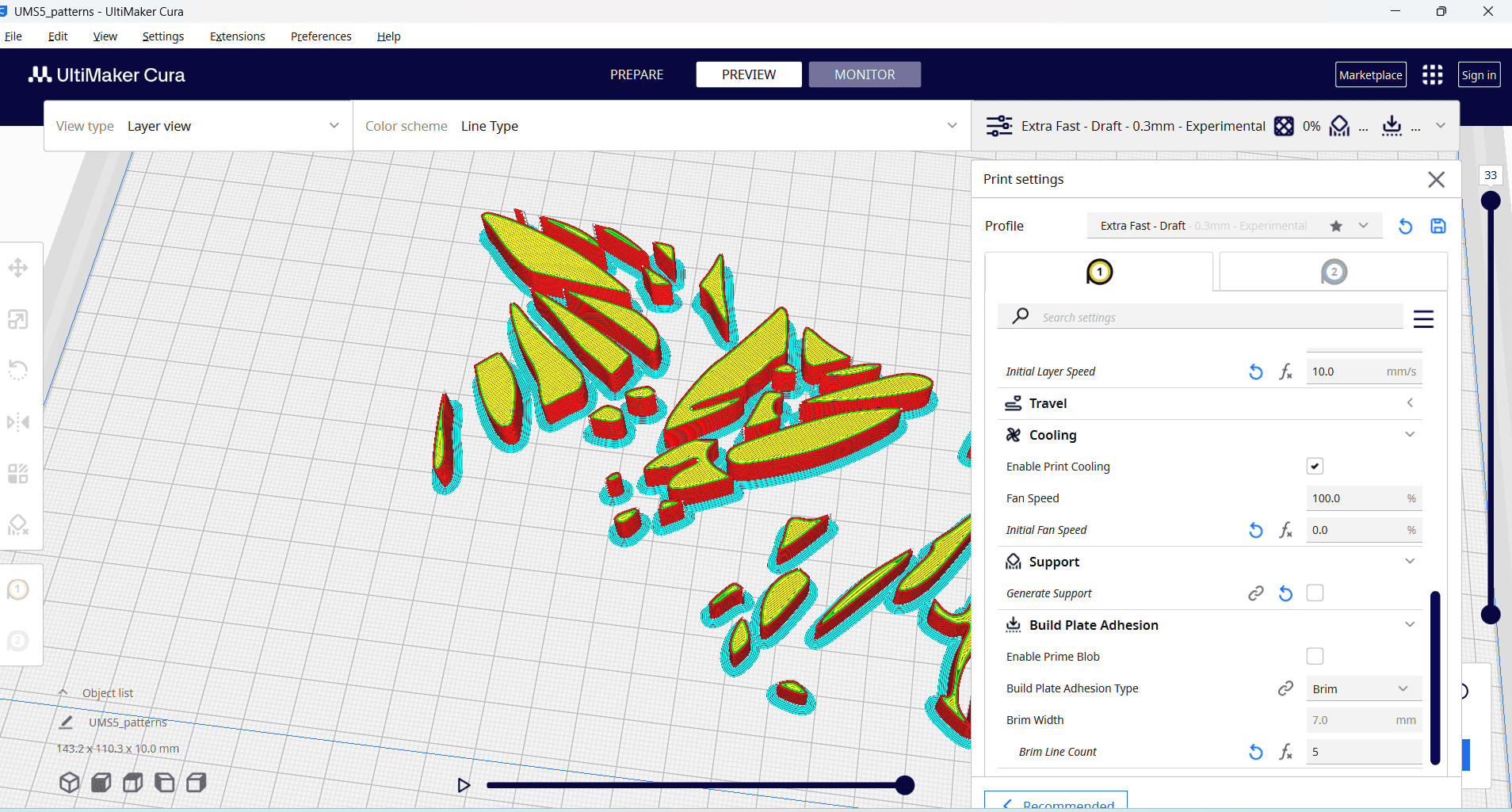Open Build Plate Adhesion Type dropdown

(x=1363, y=688)
